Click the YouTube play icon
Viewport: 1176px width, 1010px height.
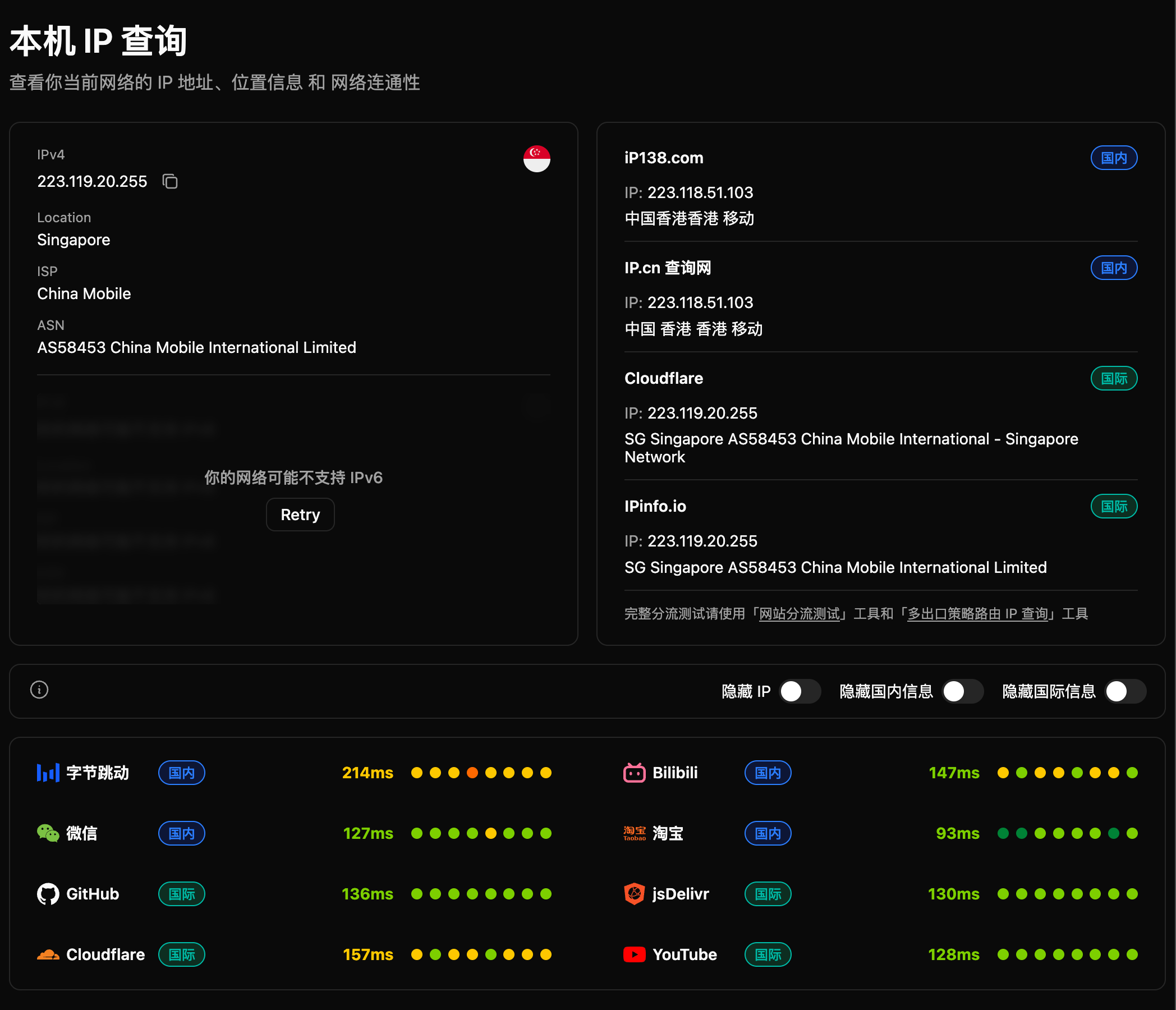tap(634, 954)
